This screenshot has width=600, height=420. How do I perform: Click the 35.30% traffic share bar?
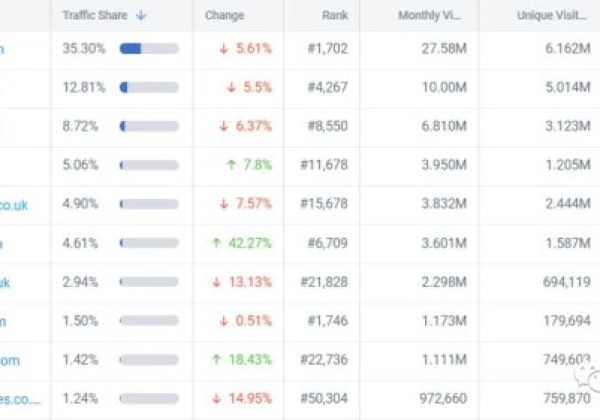point(148,49)
